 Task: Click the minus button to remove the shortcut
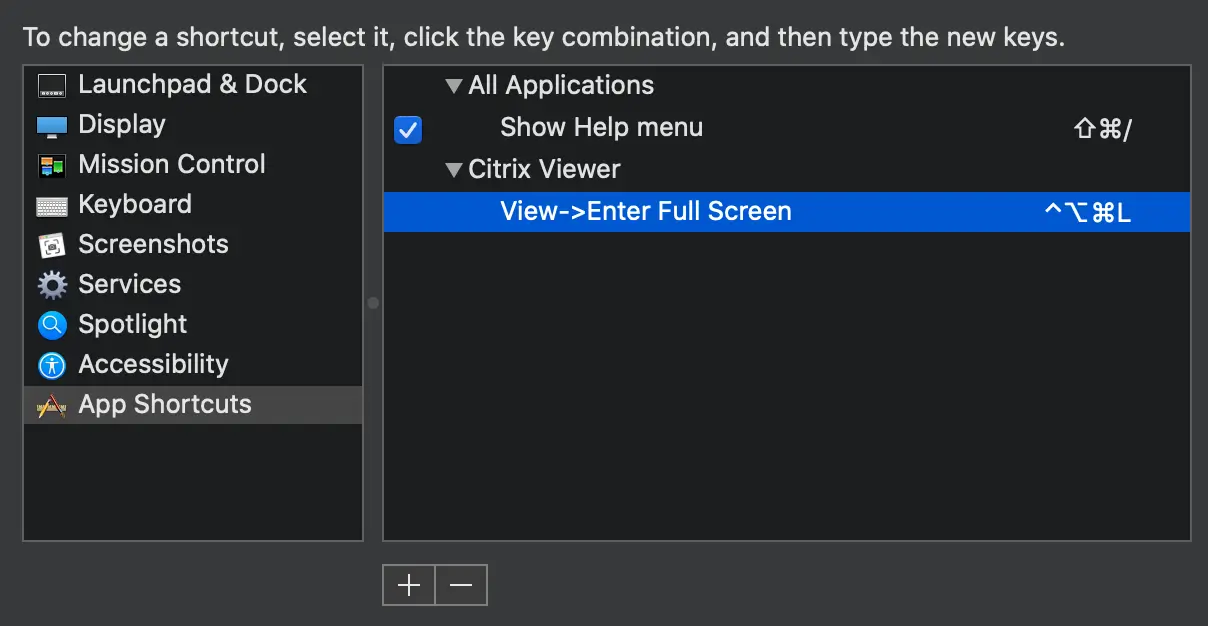[x=460, y=585]
